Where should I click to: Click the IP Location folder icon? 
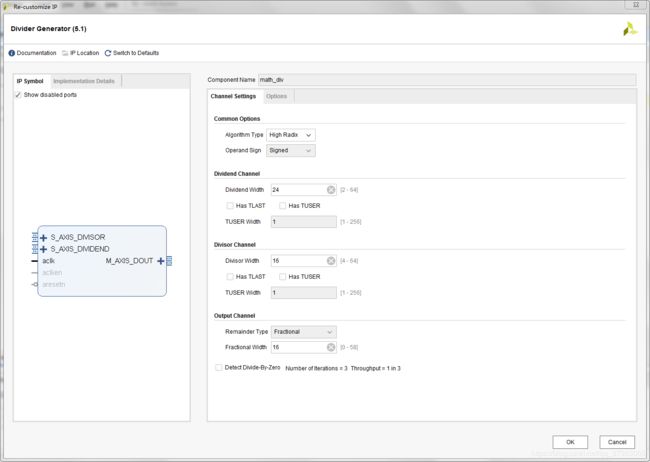point(65,53)
